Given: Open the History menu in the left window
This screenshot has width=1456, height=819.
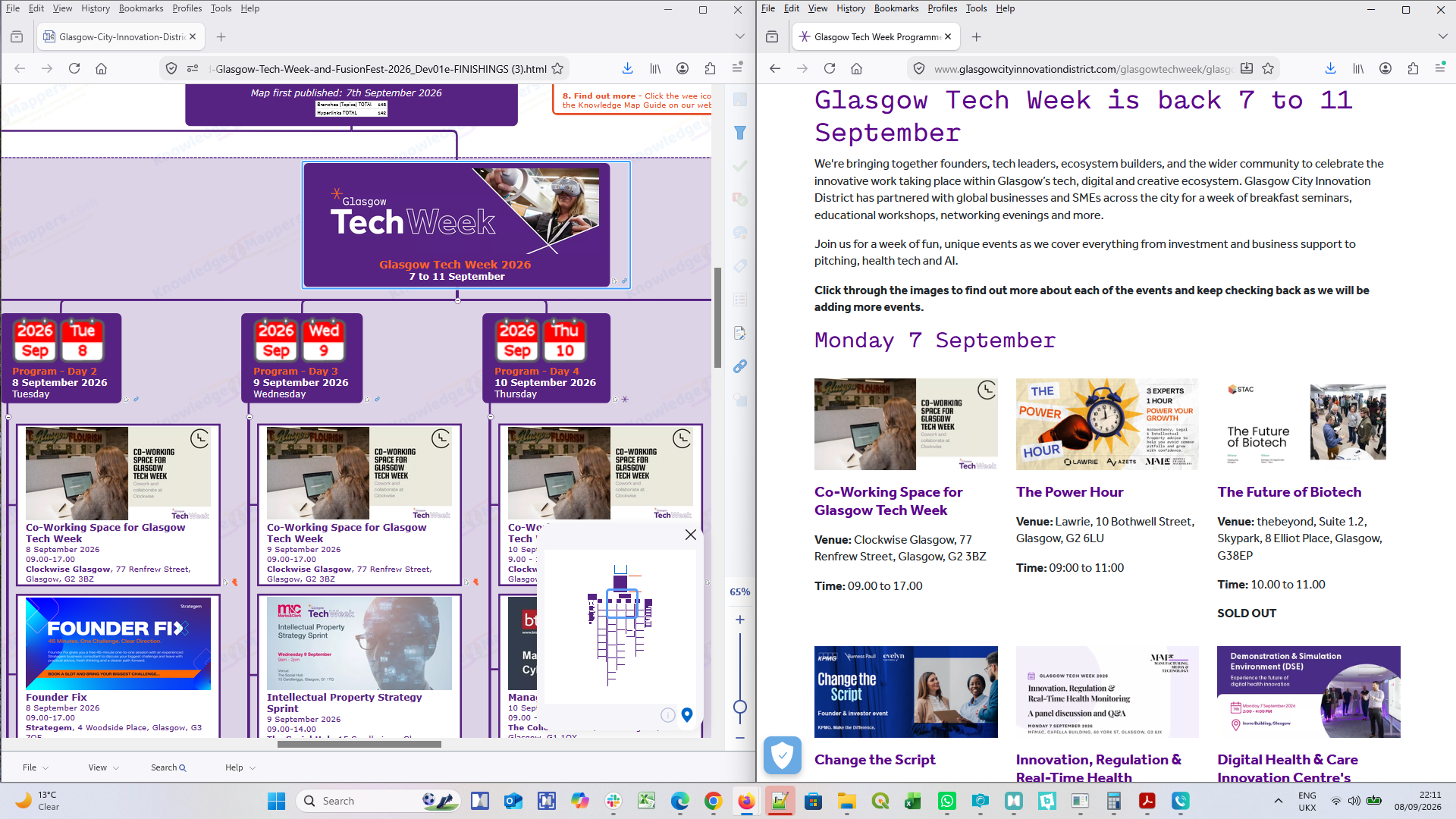Looking at the screenshot, I should tap(96, 8).
